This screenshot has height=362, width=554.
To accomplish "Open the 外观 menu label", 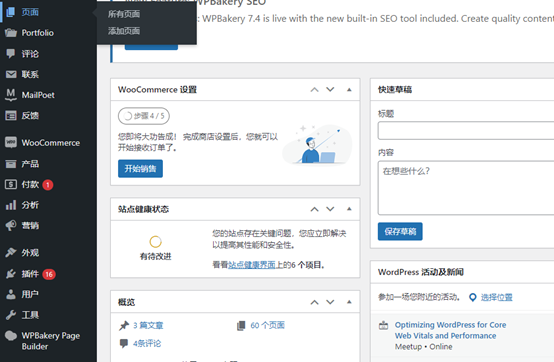I will 30,253.
